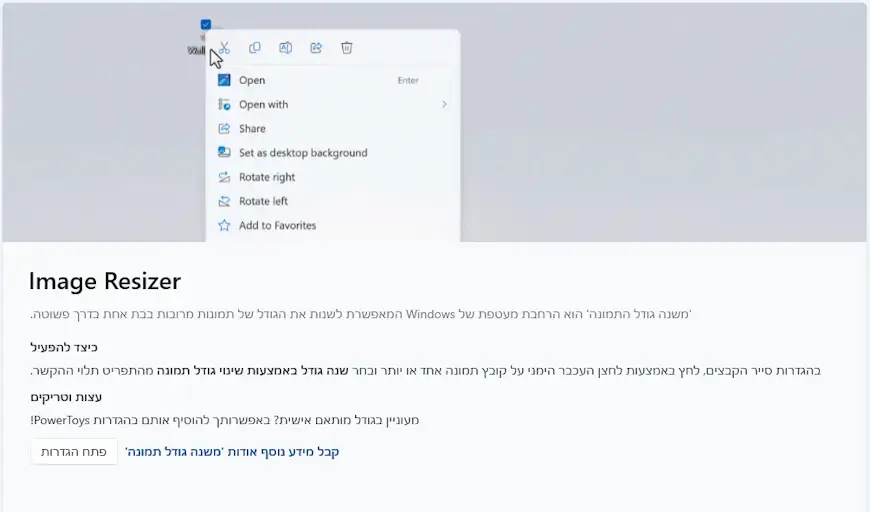Viewport: 870px width, 512px height.
Task: Select Set as desktop background
Action: [333, 153]
